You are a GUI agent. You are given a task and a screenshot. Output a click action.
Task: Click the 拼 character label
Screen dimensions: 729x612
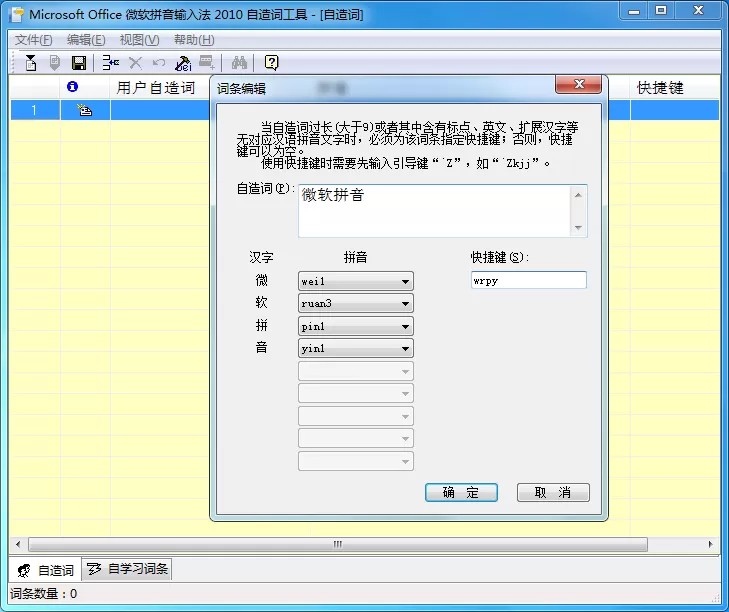pos(261,325)
